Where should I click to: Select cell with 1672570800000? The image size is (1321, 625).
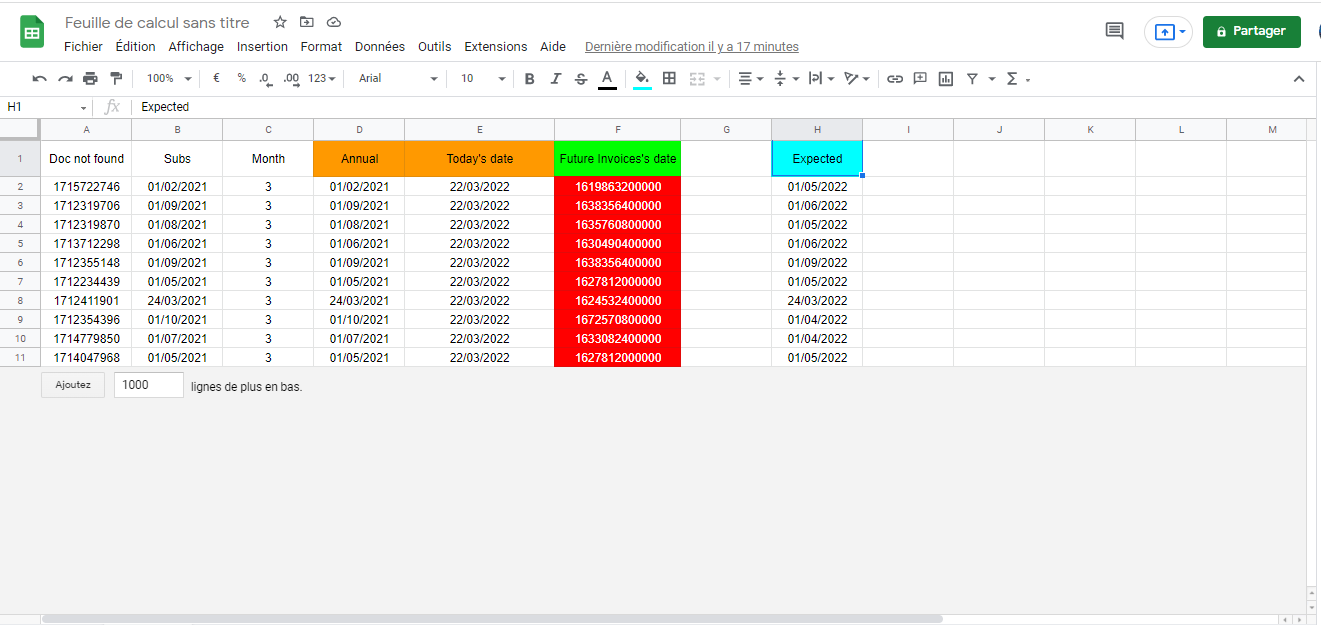tap(618, 320)
